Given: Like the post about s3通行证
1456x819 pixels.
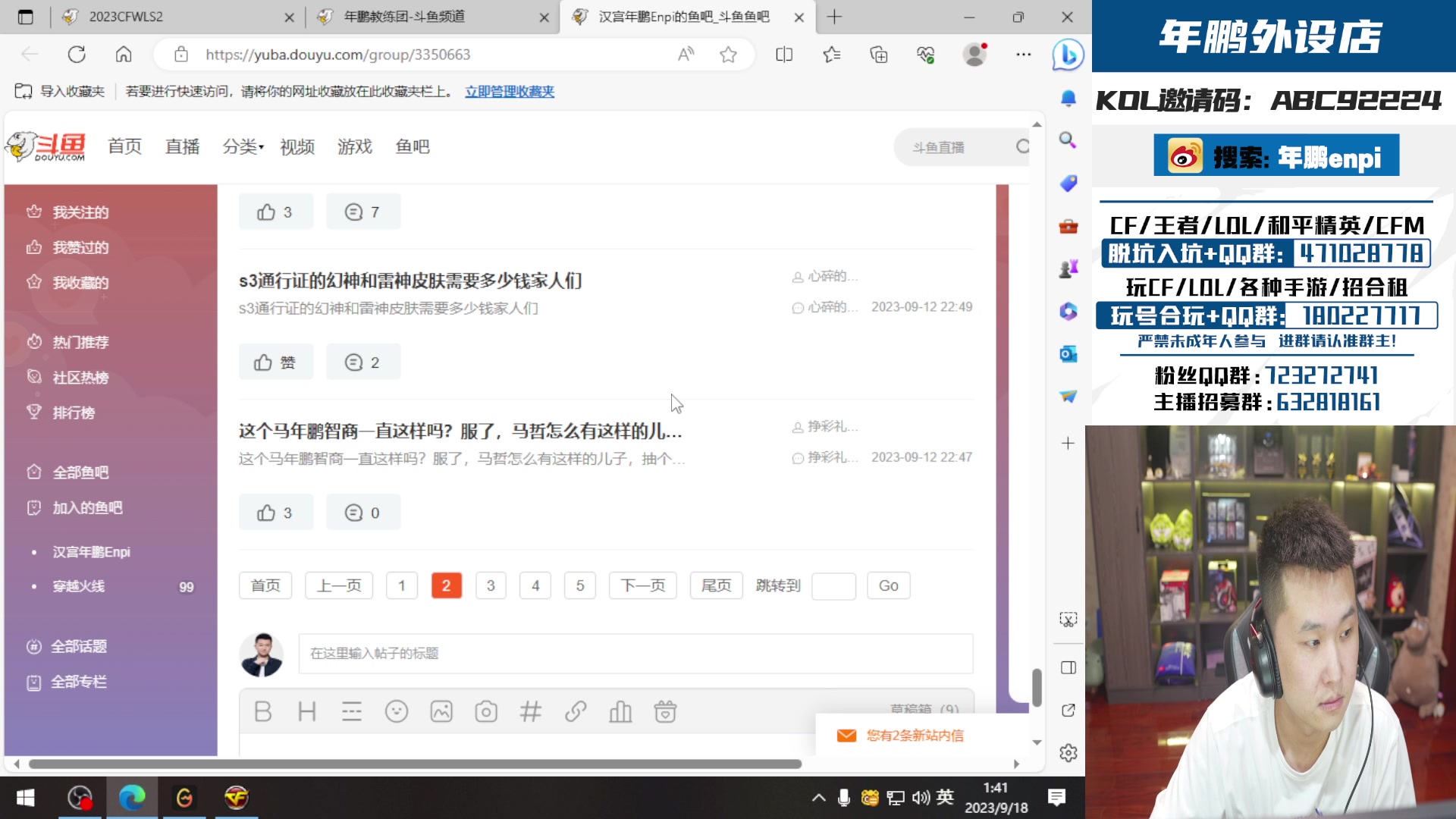Looking at the screenshot, I should [276, 362].
